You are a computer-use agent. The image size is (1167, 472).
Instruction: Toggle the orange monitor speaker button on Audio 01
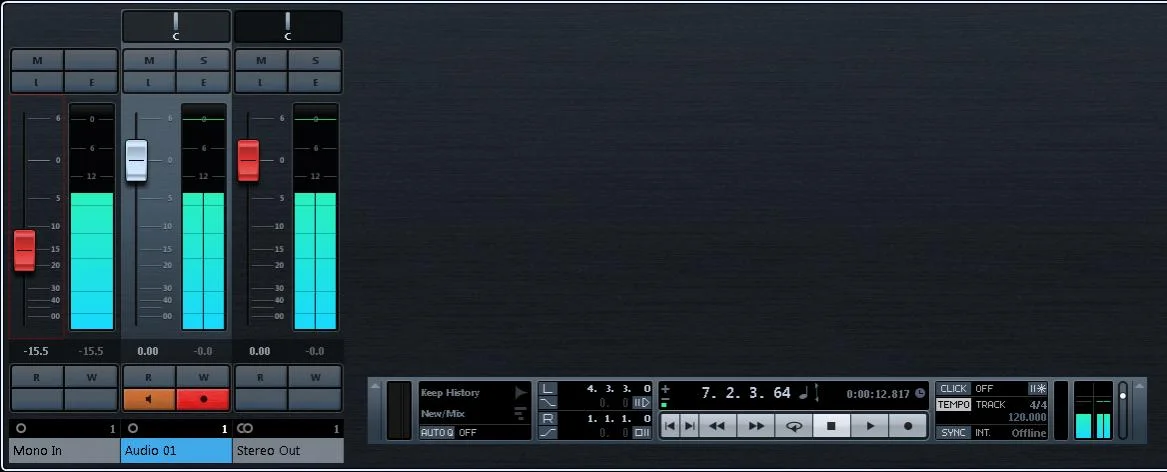click(x=149, y=399)
